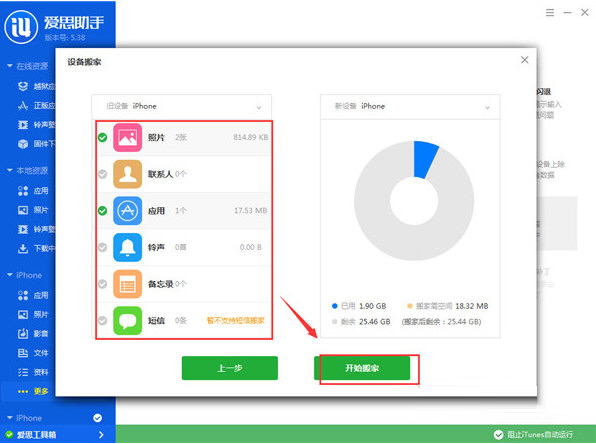This screenshot has height=444, width=596.
Task: Open 应用 under the expanded iPhone group
Action: pyautogui.click(x=33, y=295)
